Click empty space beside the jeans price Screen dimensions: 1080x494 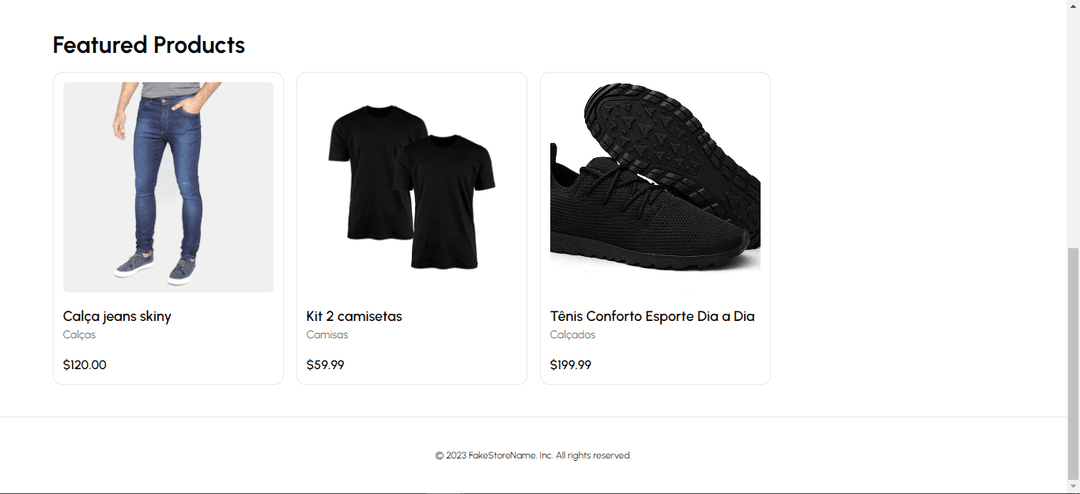tap(193, 365)
